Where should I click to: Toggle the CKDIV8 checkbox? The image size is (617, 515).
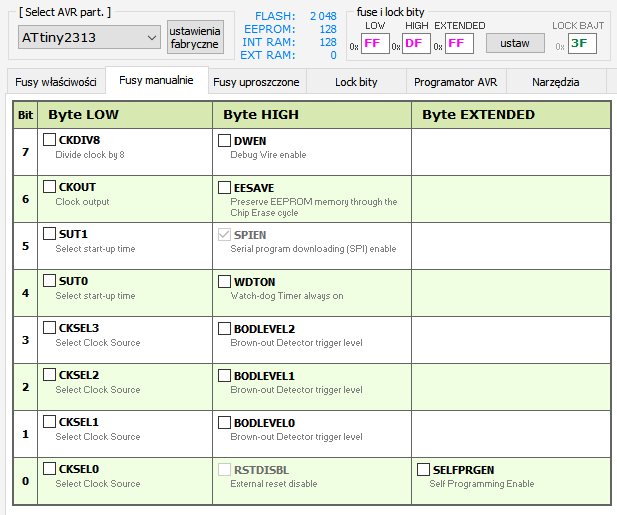tap(49, 140)
